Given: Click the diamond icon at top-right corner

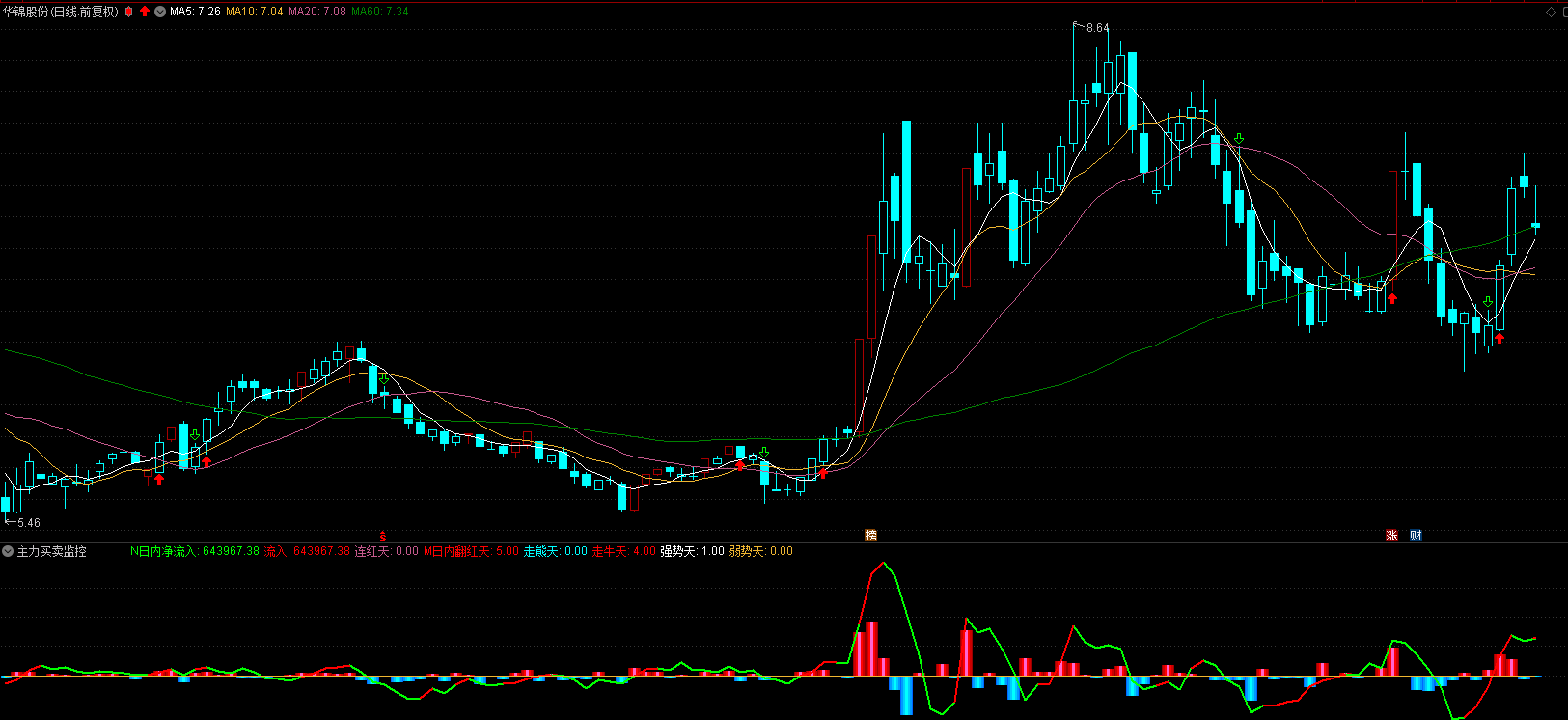Looking at the screenshot, I should [1552, 12].
